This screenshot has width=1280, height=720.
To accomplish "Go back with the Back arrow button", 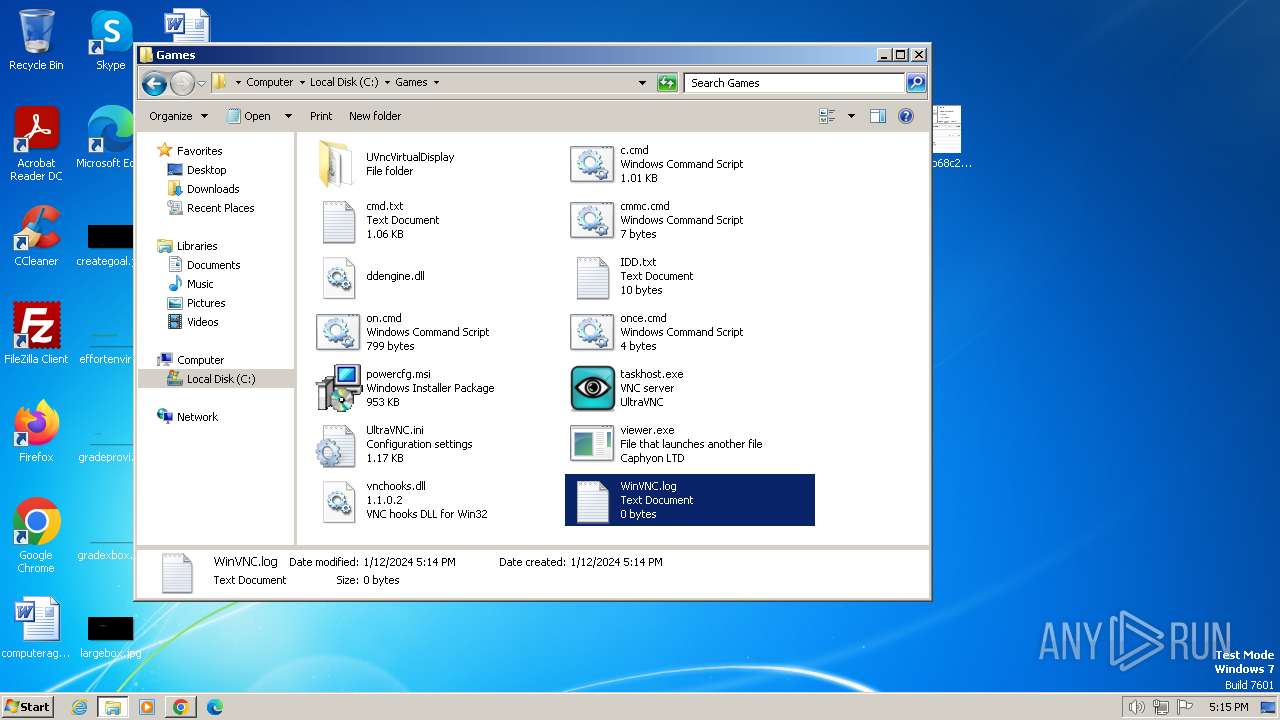I will 154,83.
